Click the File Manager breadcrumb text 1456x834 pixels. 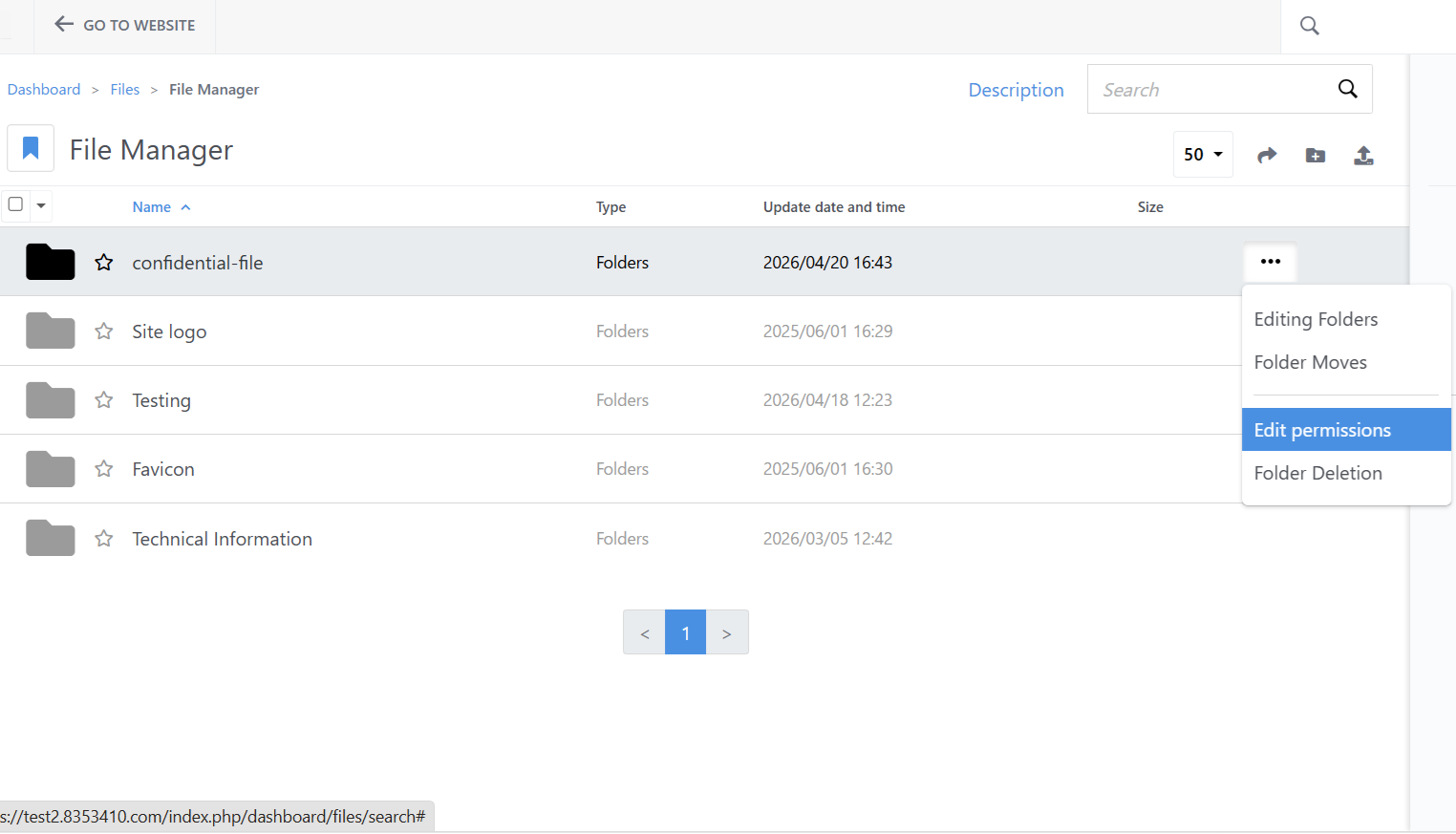coord(214,90)
